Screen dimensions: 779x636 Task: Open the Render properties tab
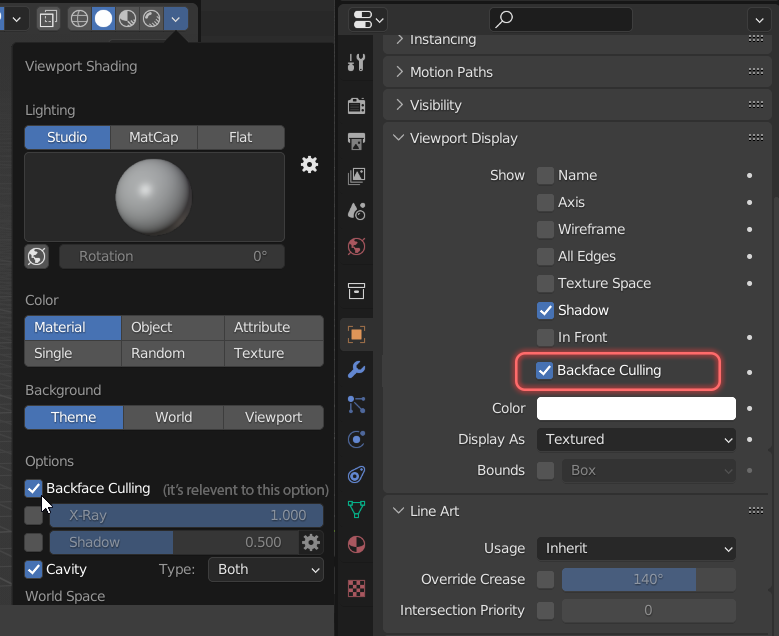tap(357, 105)
